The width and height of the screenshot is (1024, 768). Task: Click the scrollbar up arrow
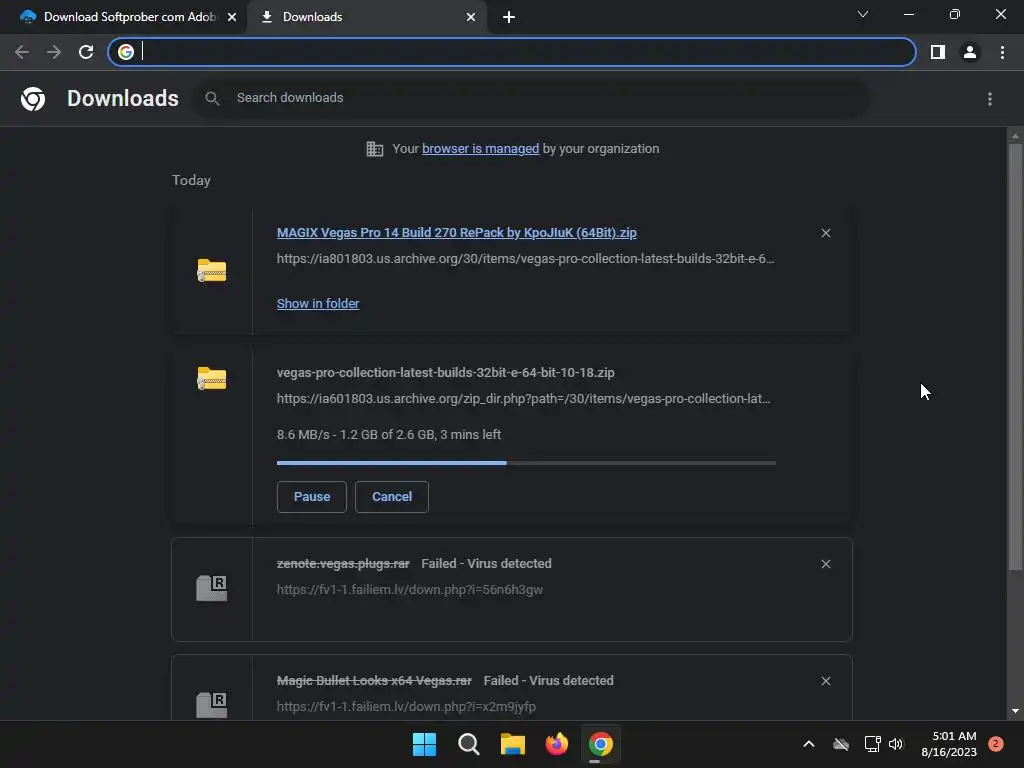[1015, 136]
